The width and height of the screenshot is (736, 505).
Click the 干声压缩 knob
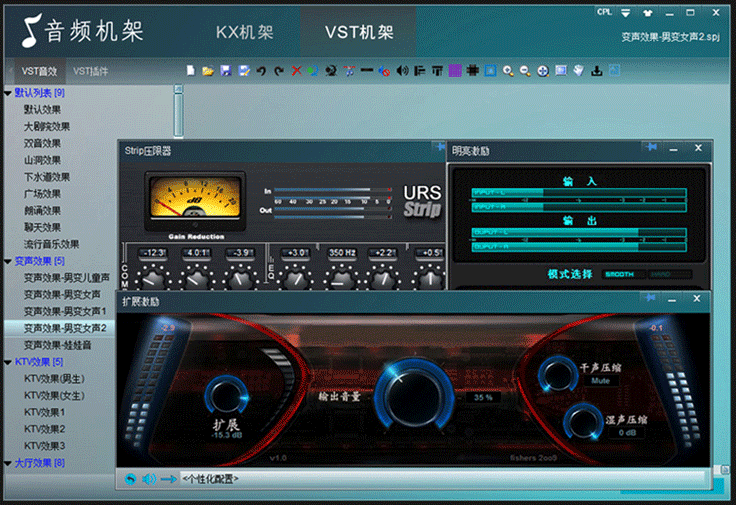tap(558, 375)
